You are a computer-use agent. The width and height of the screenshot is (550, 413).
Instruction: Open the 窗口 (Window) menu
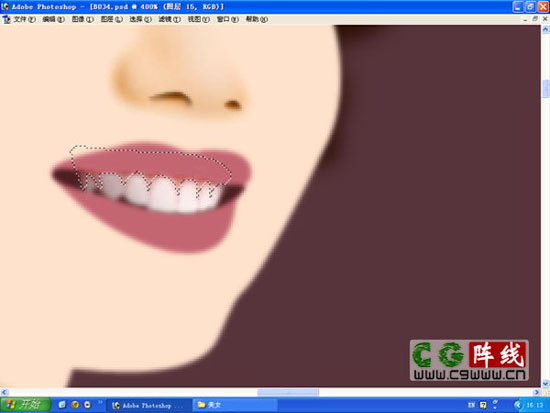click(228, 19)
